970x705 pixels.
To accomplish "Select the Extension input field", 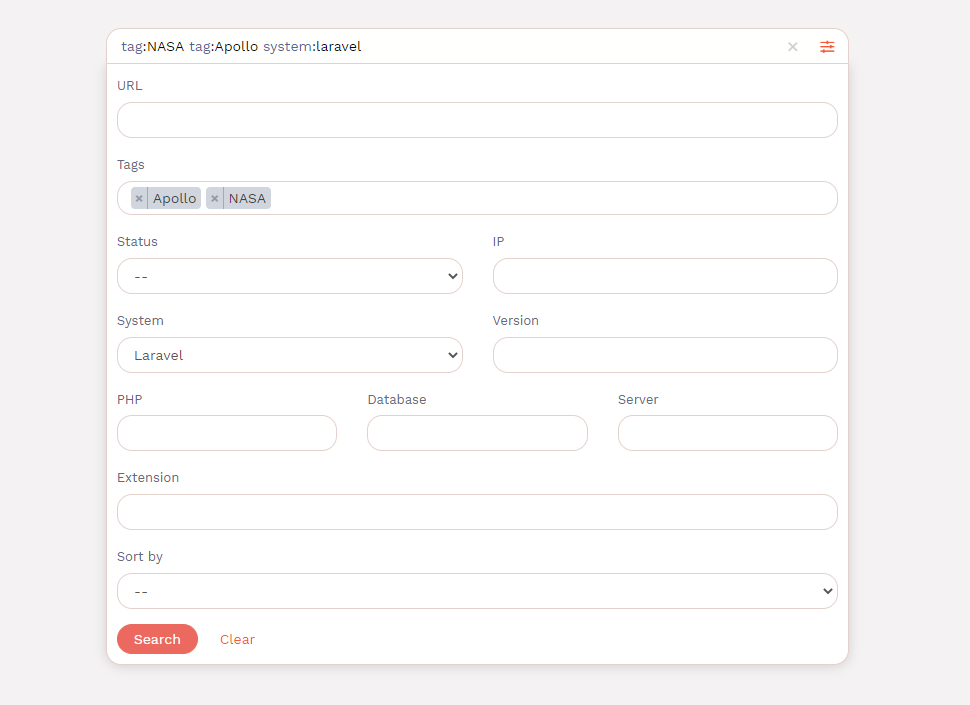I will [477, 512].
